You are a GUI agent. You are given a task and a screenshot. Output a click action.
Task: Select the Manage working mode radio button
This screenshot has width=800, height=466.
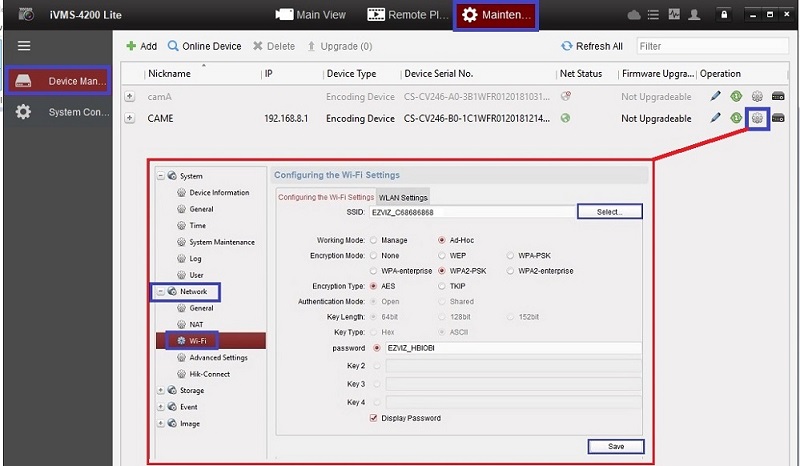374,240
